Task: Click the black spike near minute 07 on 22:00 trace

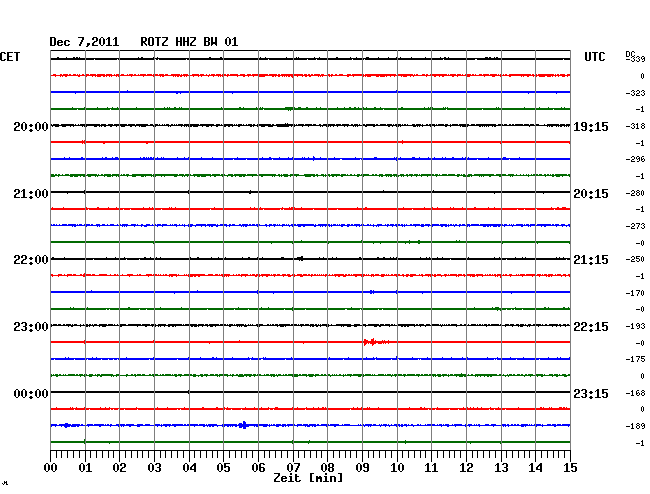Action: click(300, 259)
